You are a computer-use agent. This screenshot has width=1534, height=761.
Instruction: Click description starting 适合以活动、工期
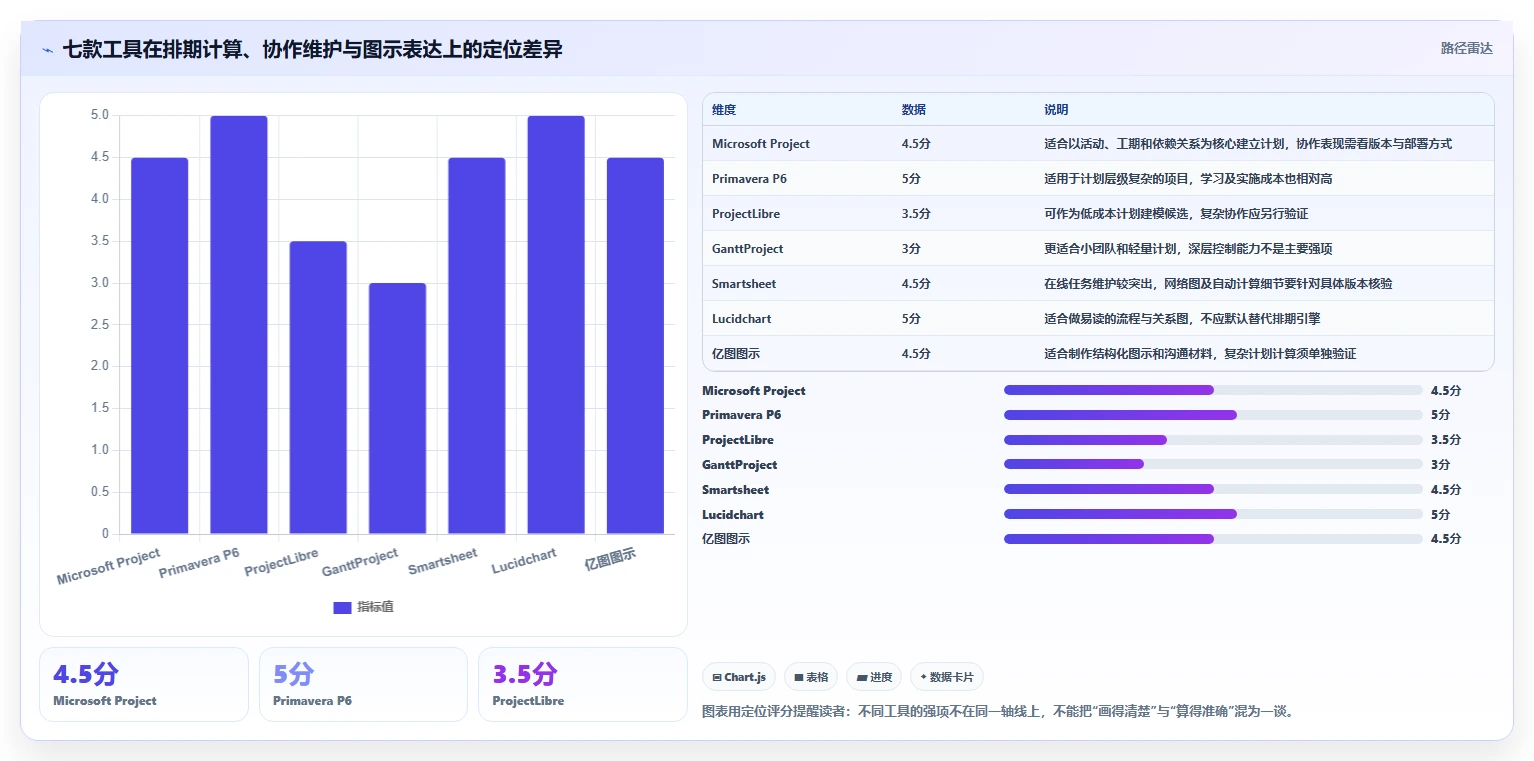[x=1248, y=144]
